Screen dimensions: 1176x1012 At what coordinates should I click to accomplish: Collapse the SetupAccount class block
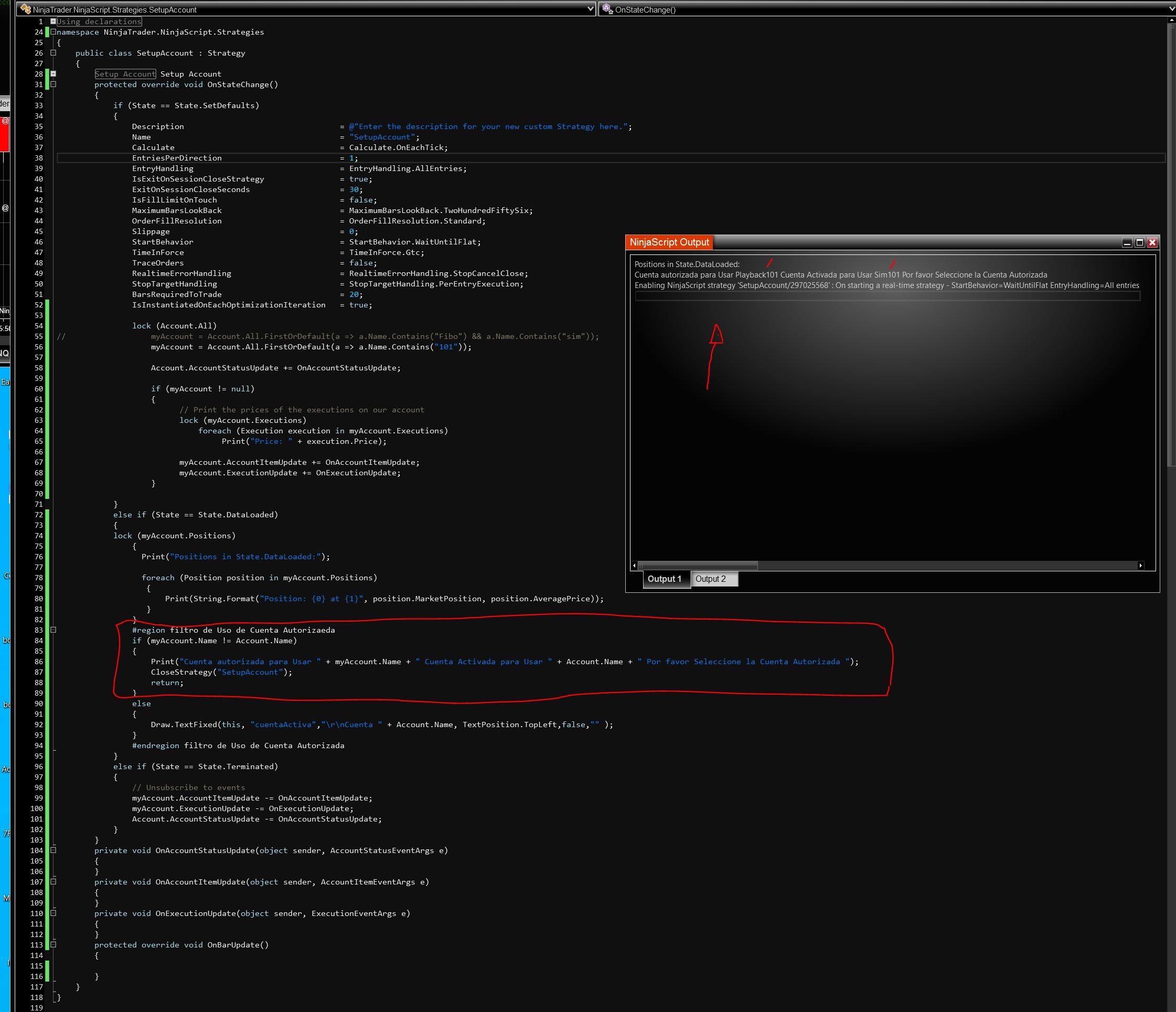pos(54,53)
